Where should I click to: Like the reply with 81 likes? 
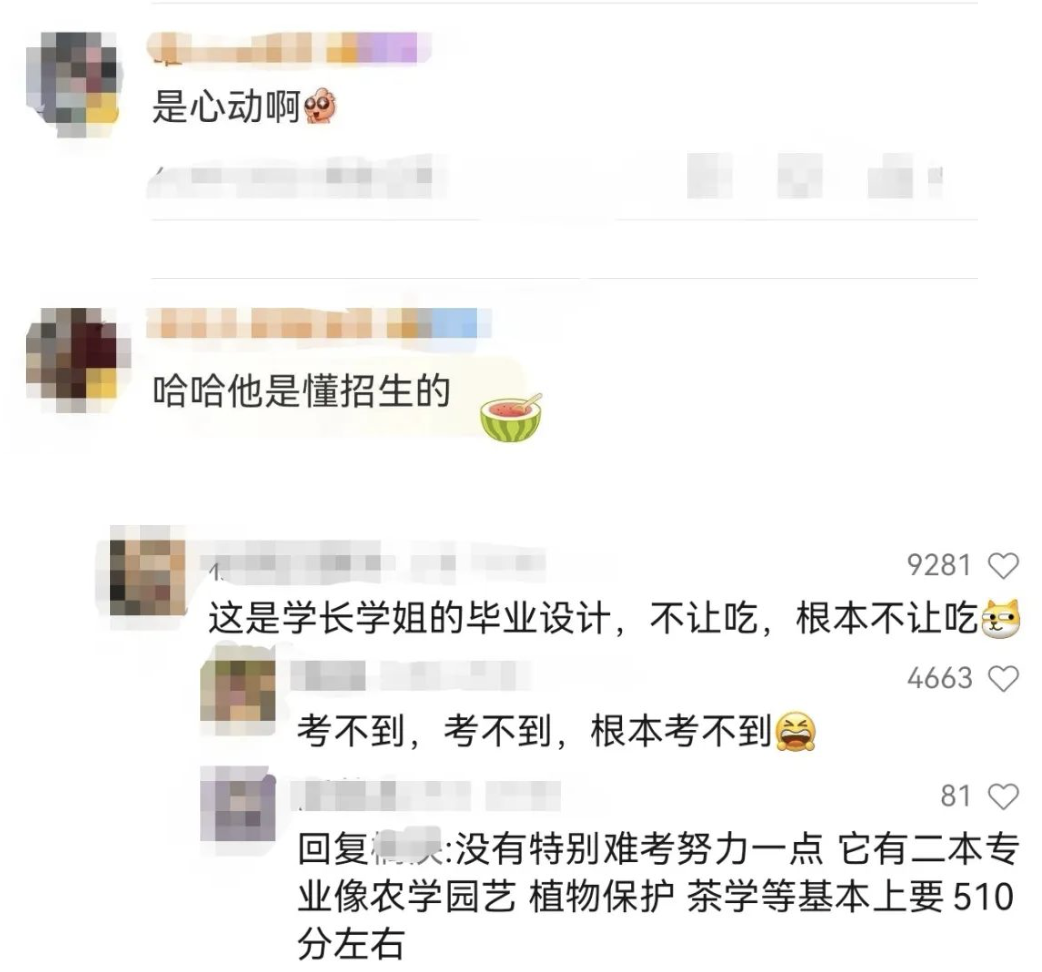pos(1003,796)
